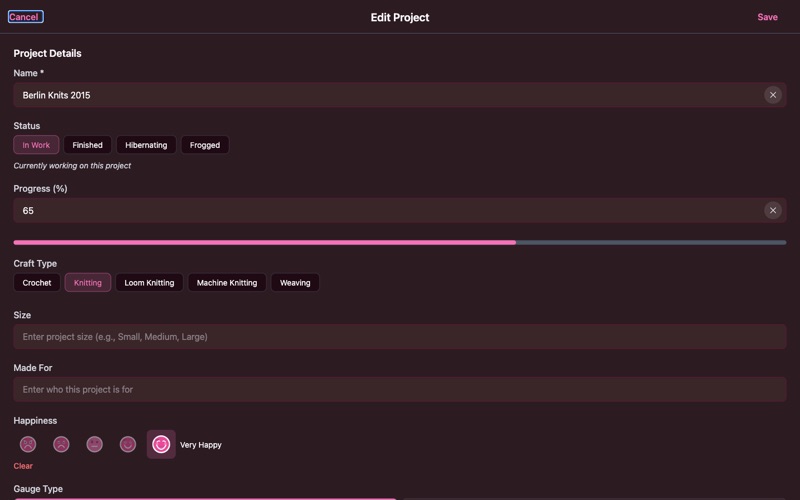
Task: Click the 'Craft Type' label
Action: click(x=35, y=263)
